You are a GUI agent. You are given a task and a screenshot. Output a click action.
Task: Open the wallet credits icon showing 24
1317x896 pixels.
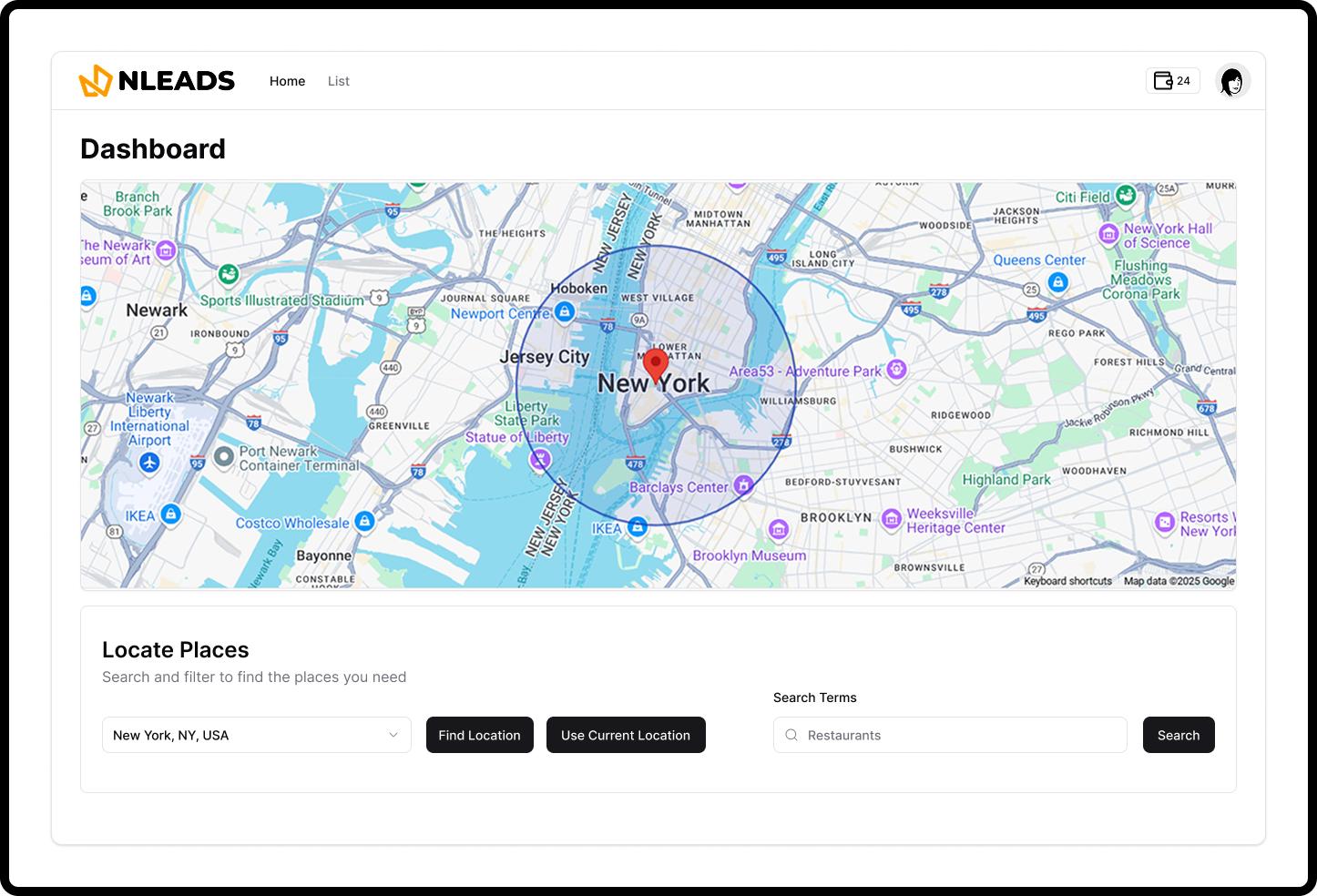point(1172,81)
